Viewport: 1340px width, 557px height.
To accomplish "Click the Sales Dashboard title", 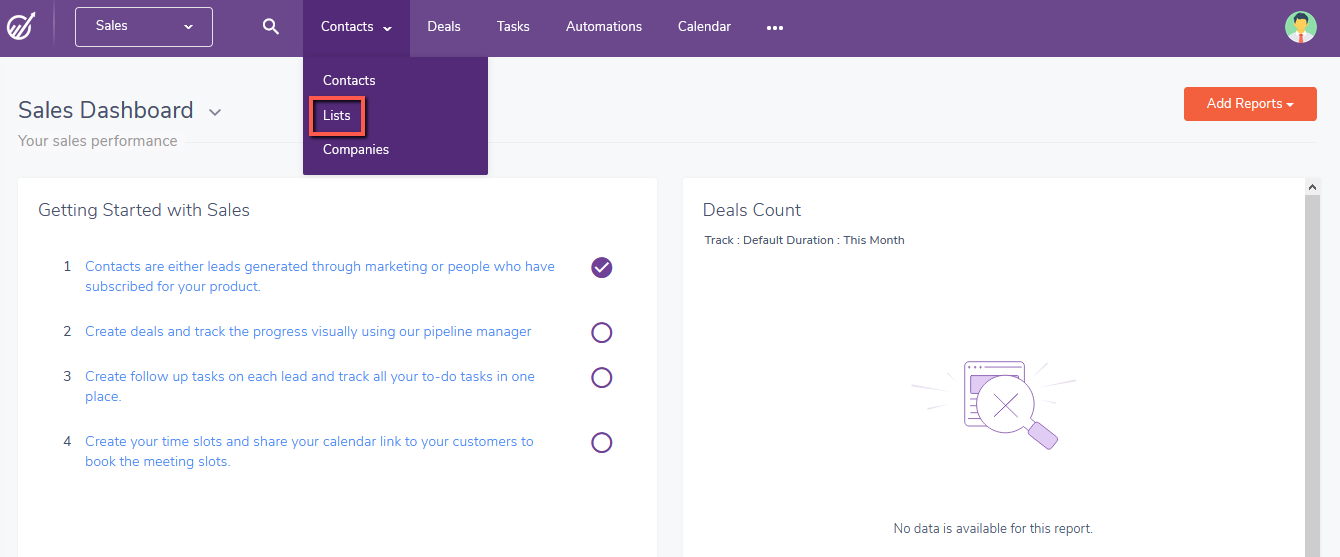I will tap(106, 110).
